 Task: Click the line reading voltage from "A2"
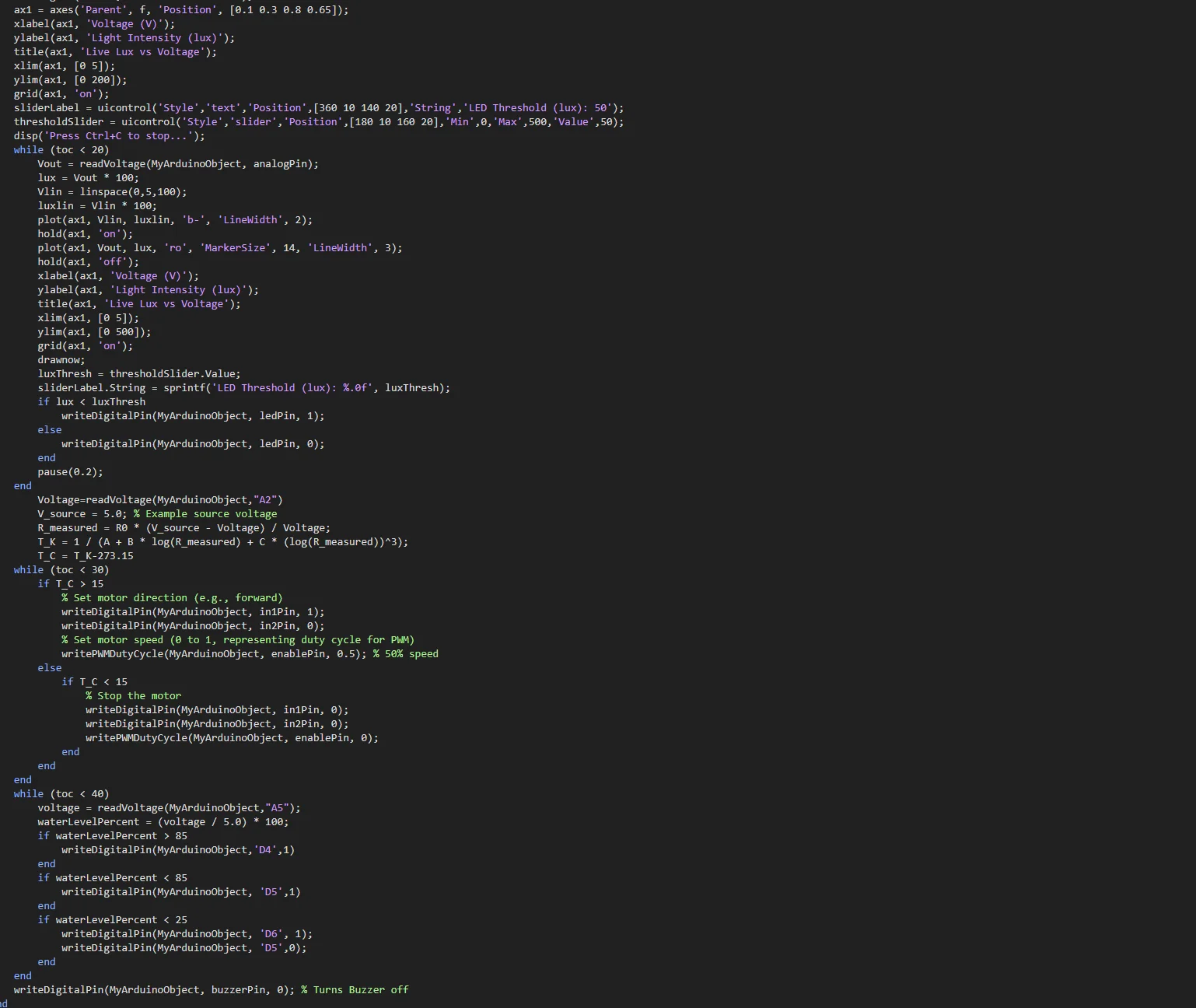[x=160, y=500]
